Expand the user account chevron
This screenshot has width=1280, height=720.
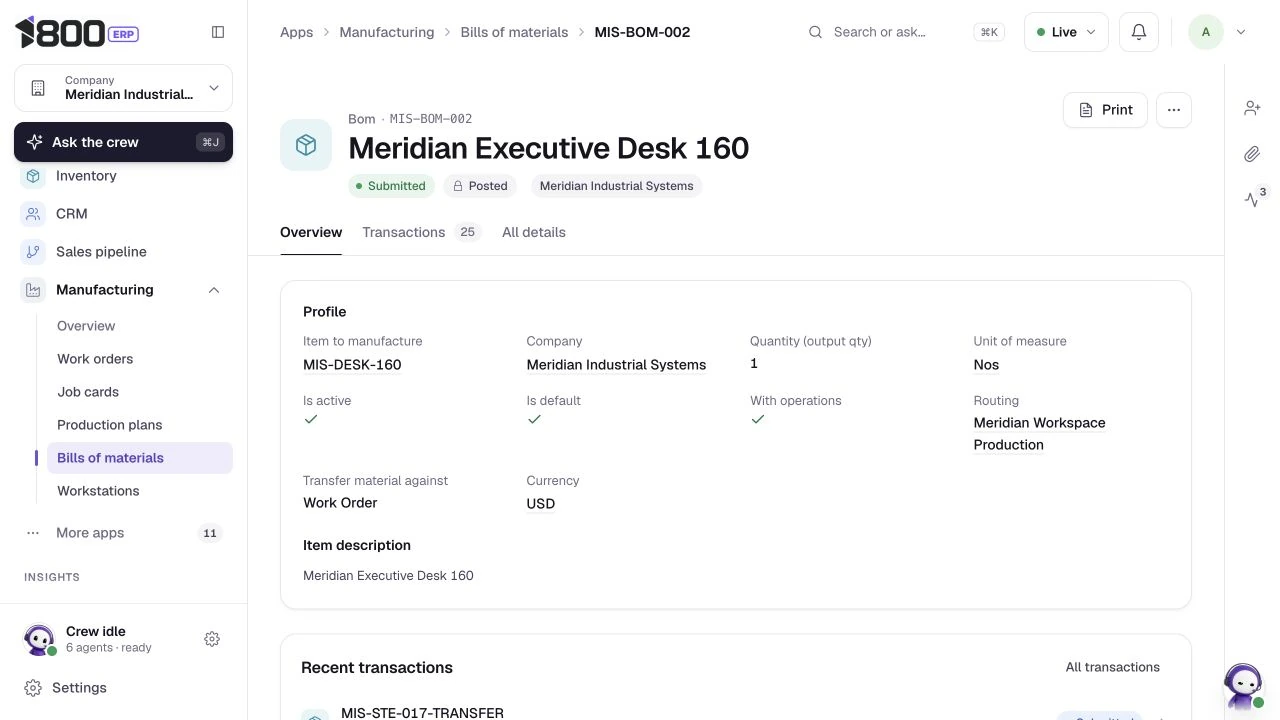1241,32
